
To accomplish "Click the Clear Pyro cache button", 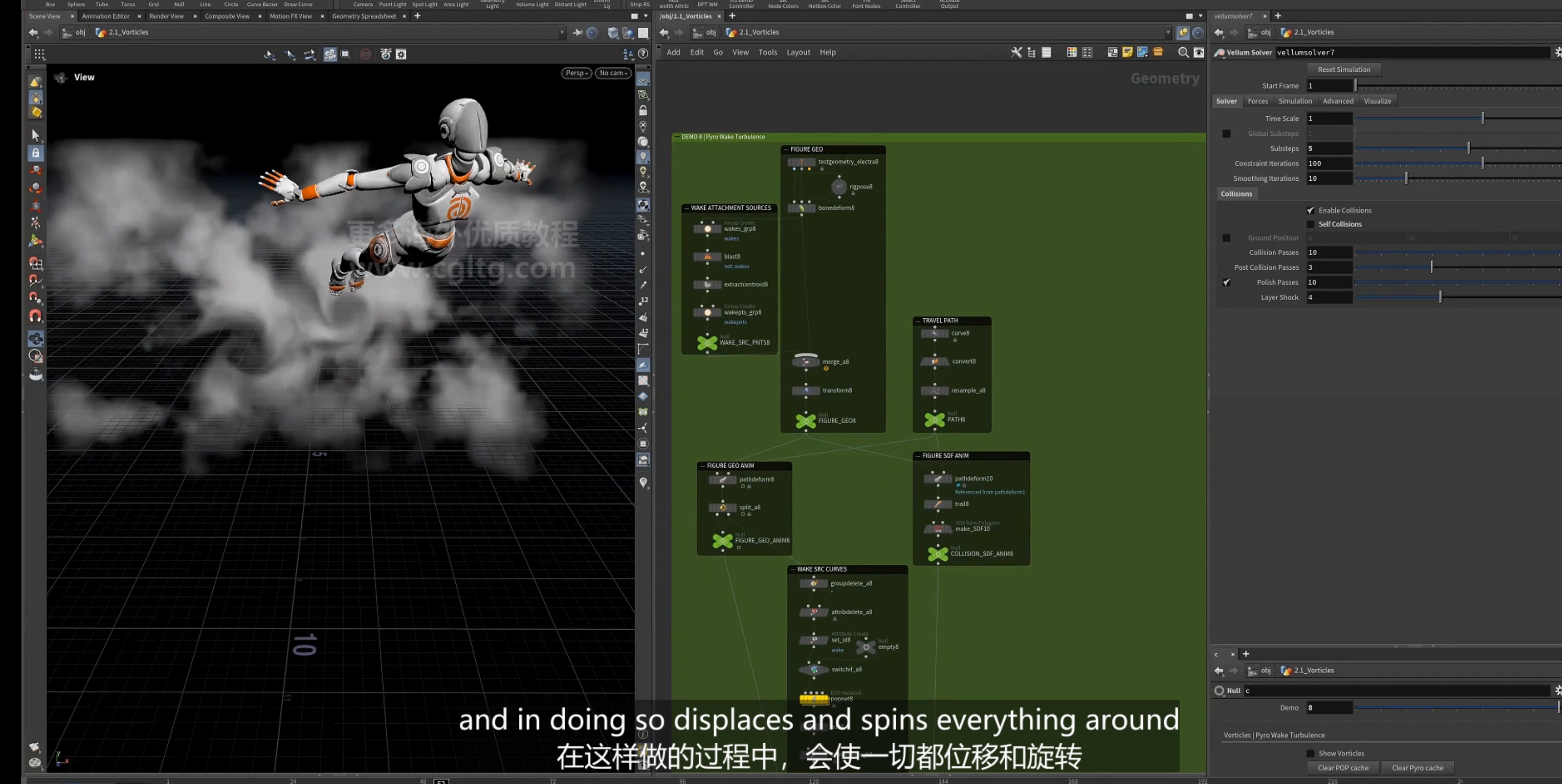I will pos(1417,768).
